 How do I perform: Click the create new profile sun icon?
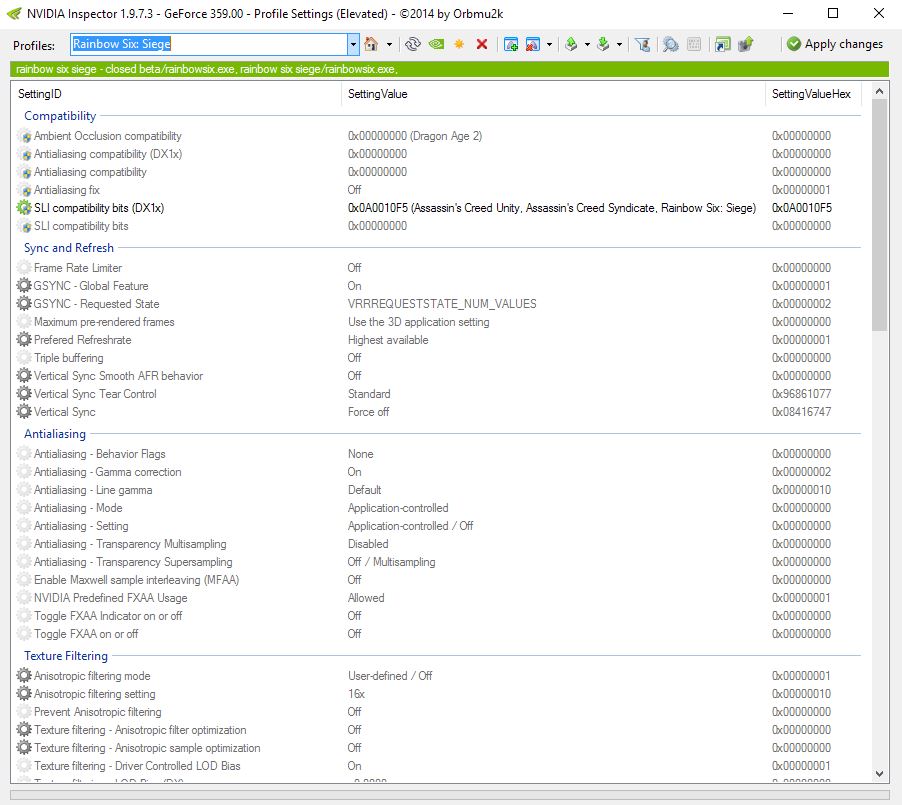coord(459,44)
